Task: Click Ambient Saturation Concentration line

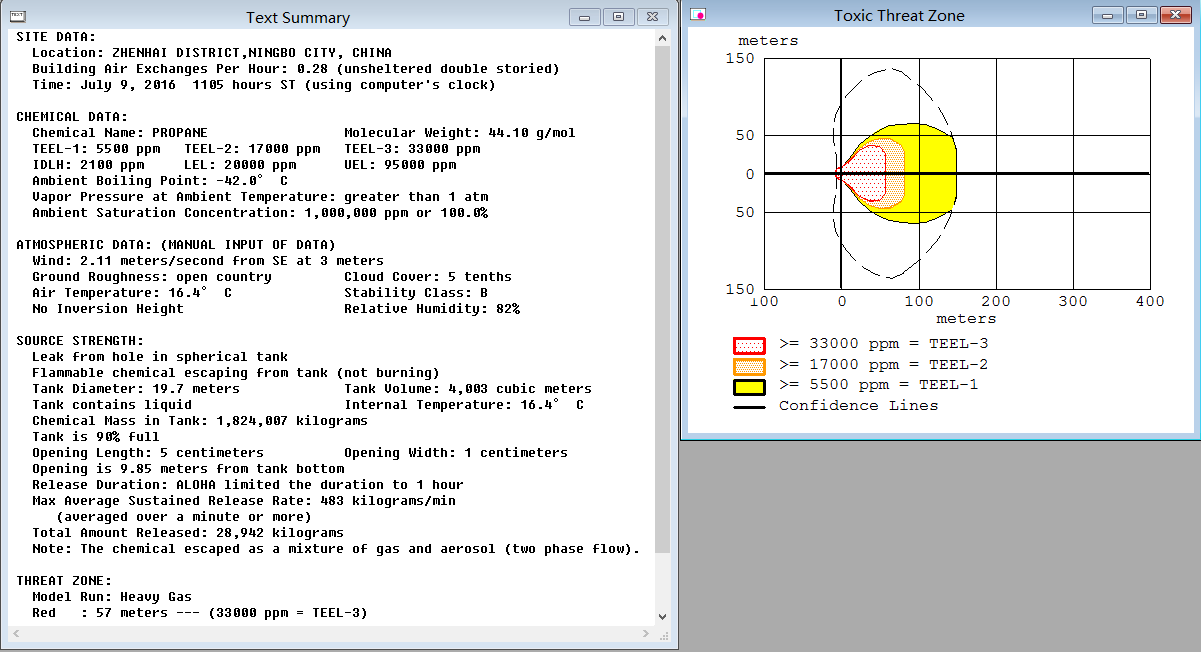Action: click(x=260, y=213)
